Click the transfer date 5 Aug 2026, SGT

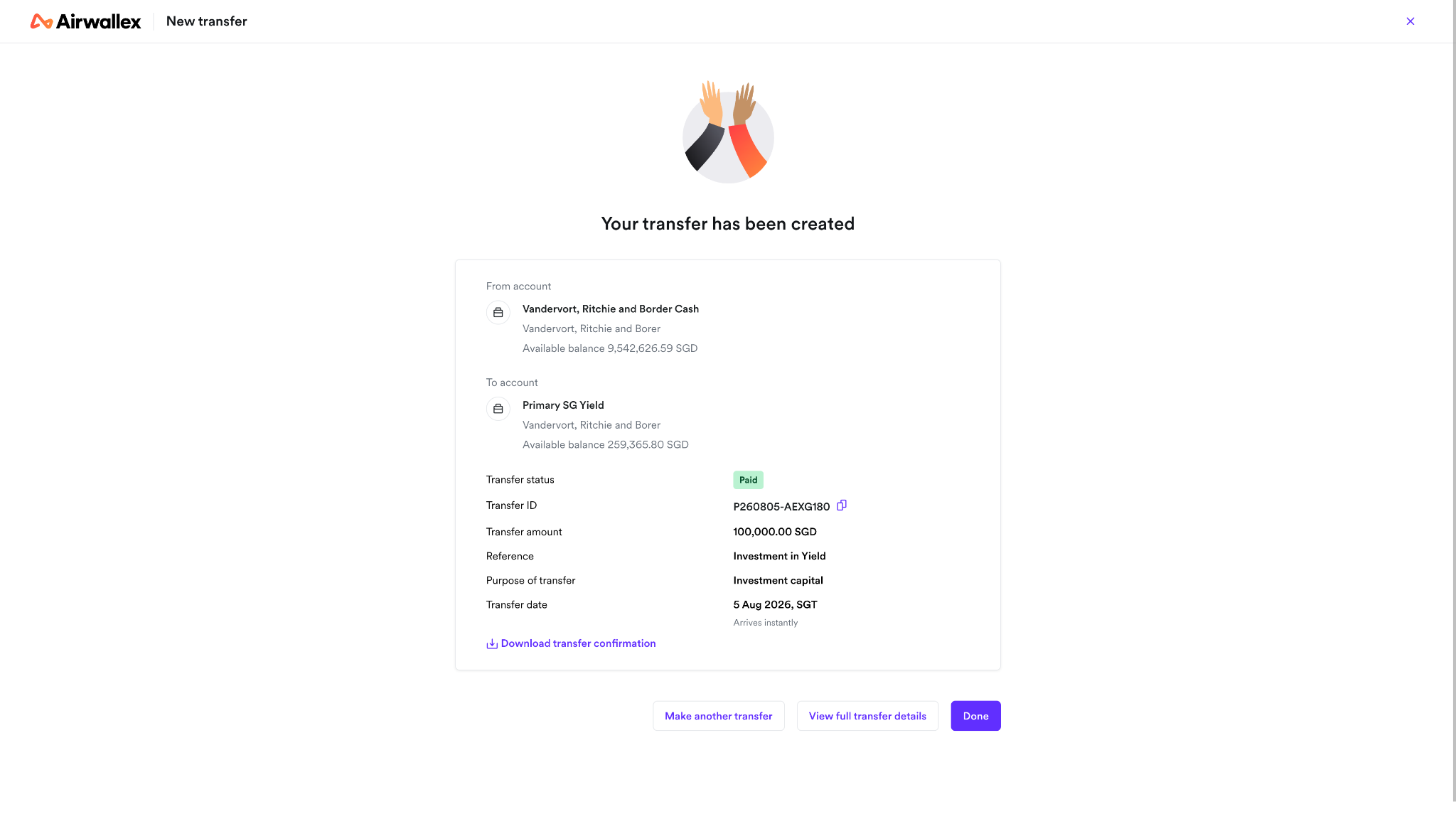776,604
